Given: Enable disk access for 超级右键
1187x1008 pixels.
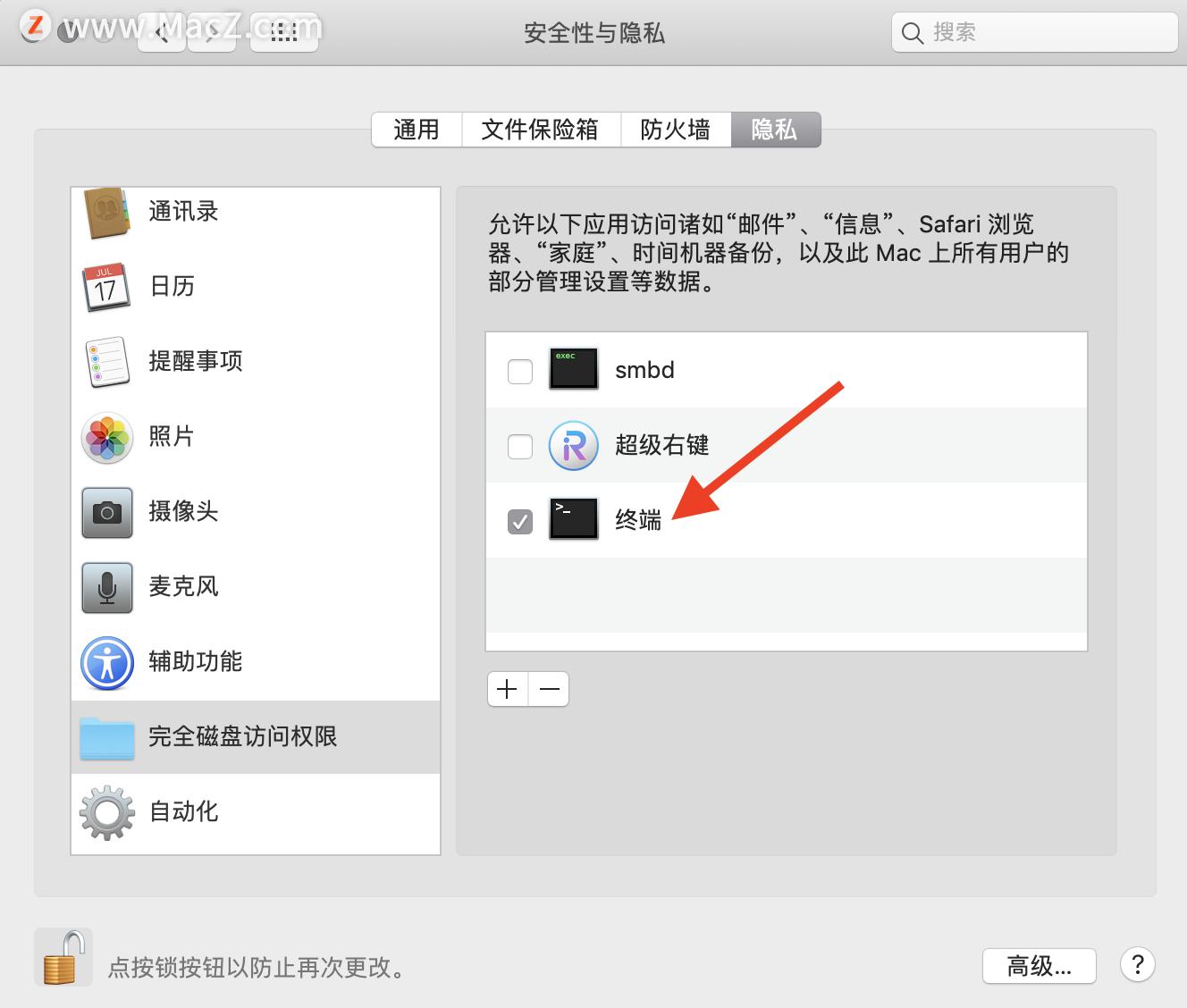Looking at the screenshot, I should click(519, 446).
